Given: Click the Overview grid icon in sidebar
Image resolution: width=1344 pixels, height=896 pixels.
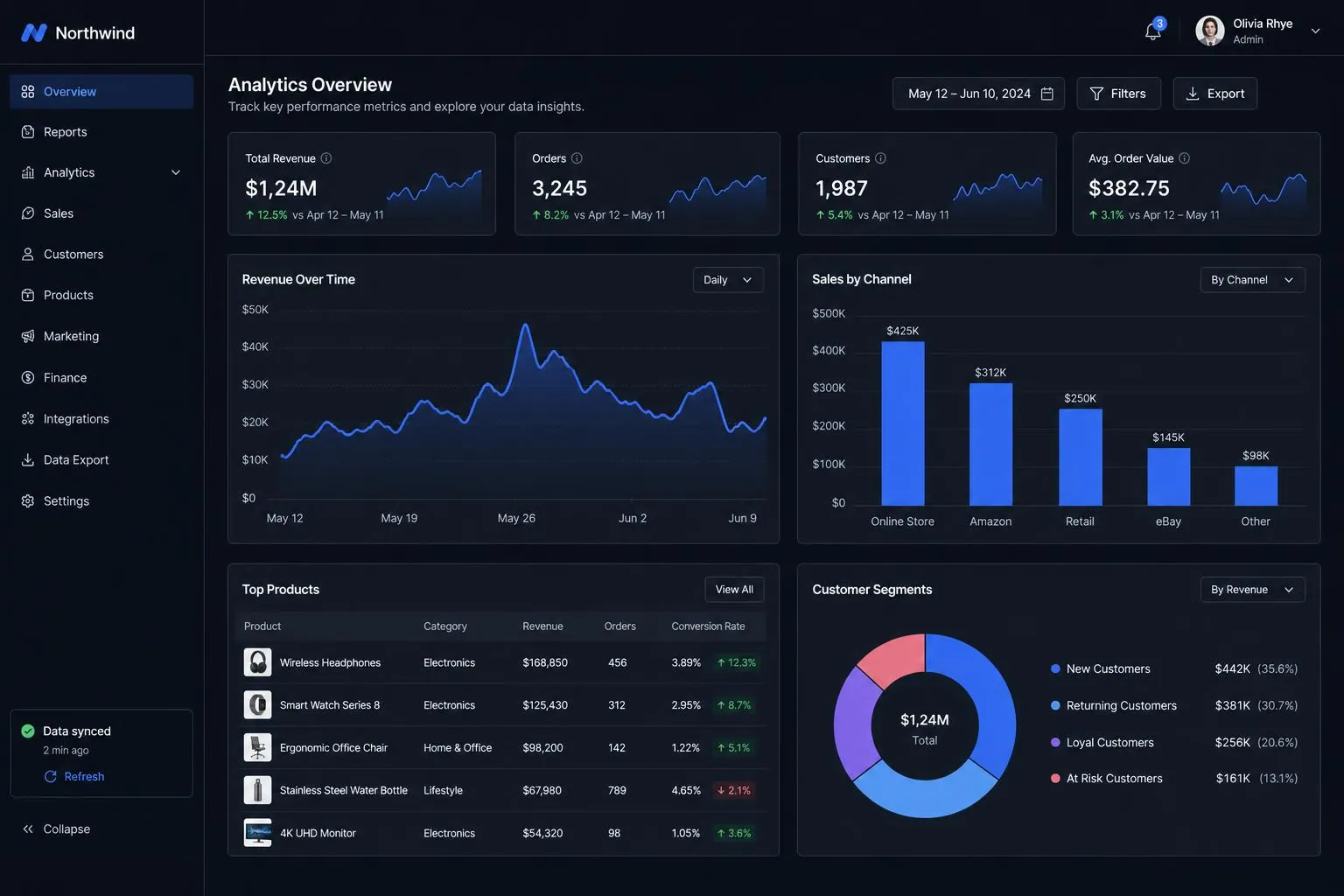Looking at the screenshot, I should tap(28, 92).
